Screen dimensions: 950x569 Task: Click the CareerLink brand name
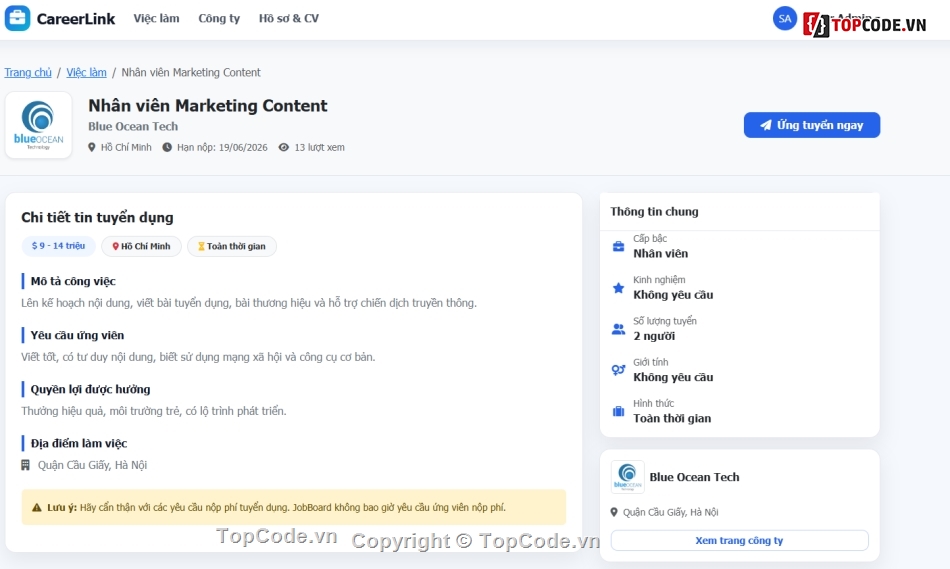(76, 19)
